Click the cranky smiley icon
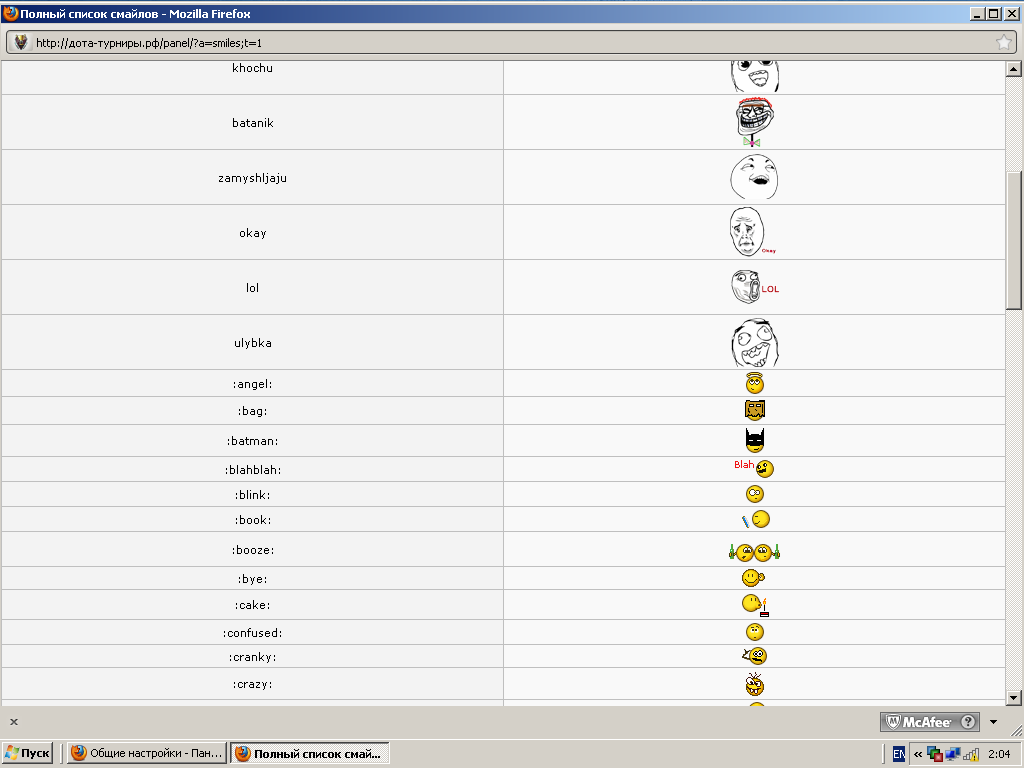1024x768 pixels. pos(754,656)
